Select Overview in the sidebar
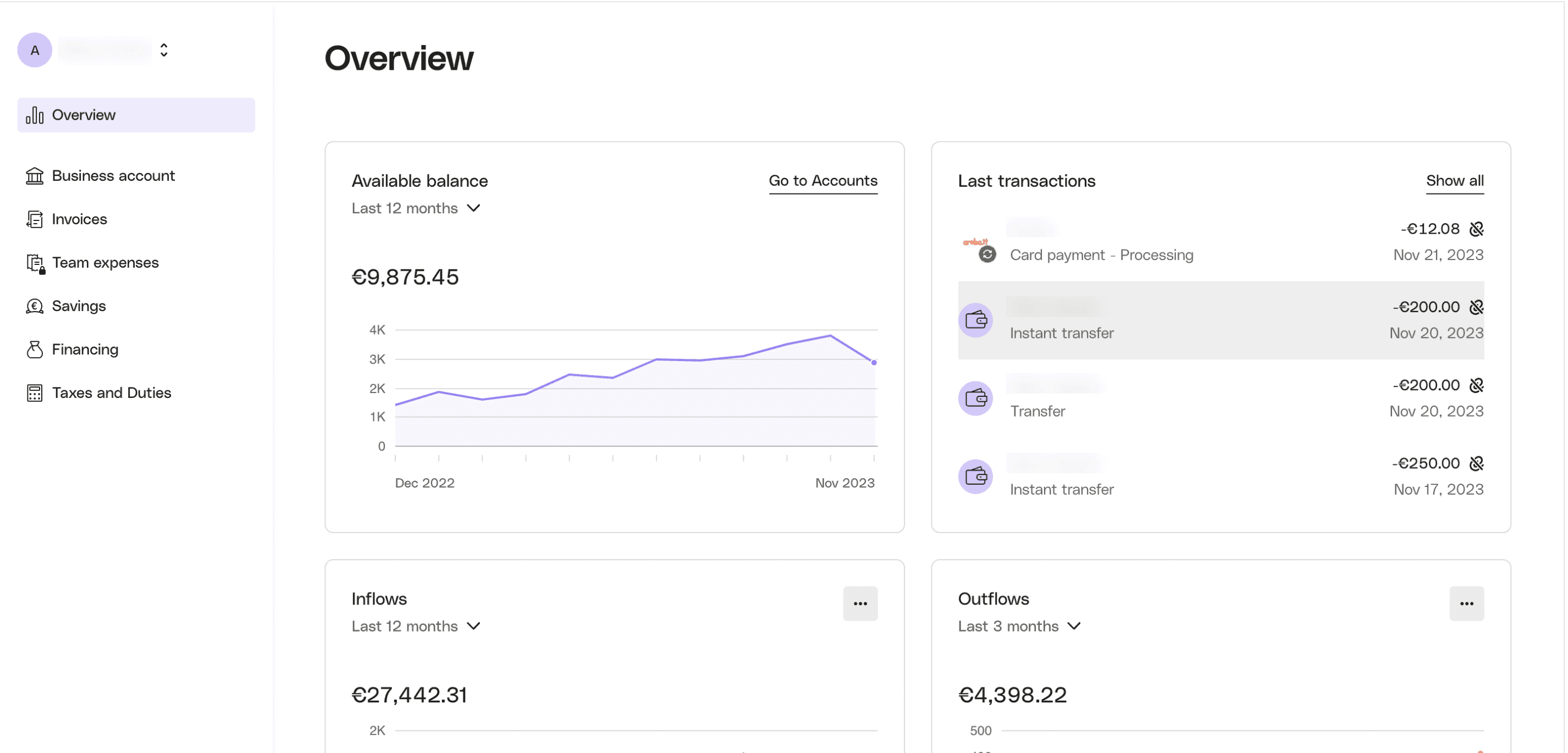The width and height of the screenshot is (1568, 753). click(x=136, y=115)
